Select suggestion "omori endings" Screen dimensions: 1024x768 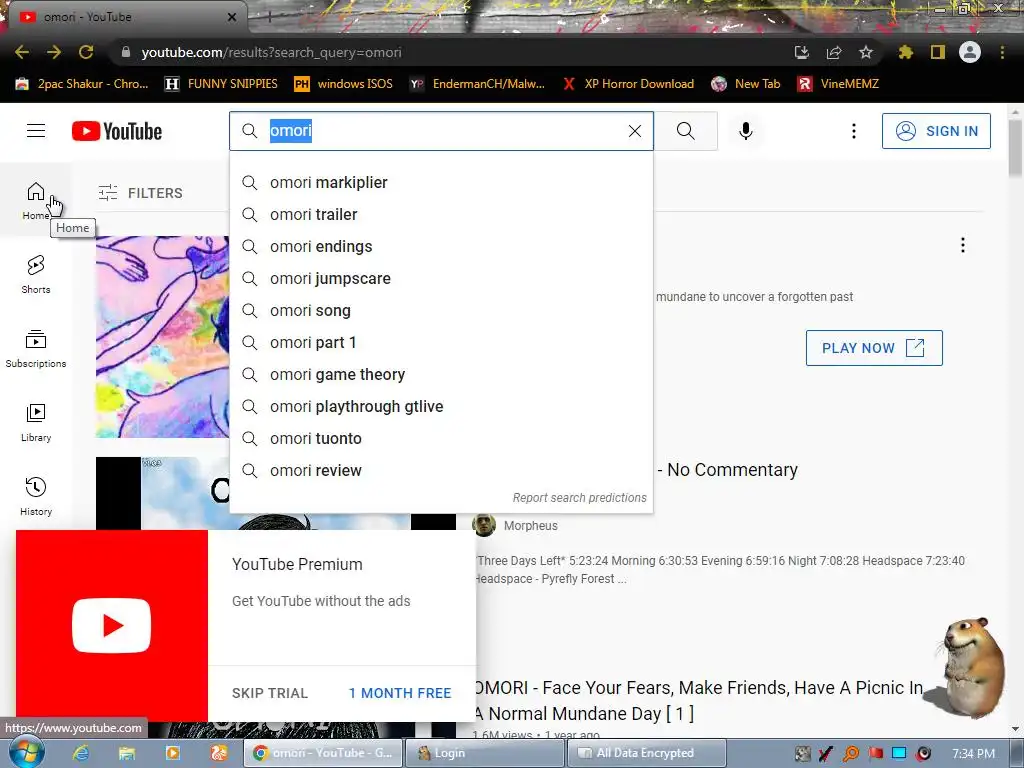pos(441,246)
